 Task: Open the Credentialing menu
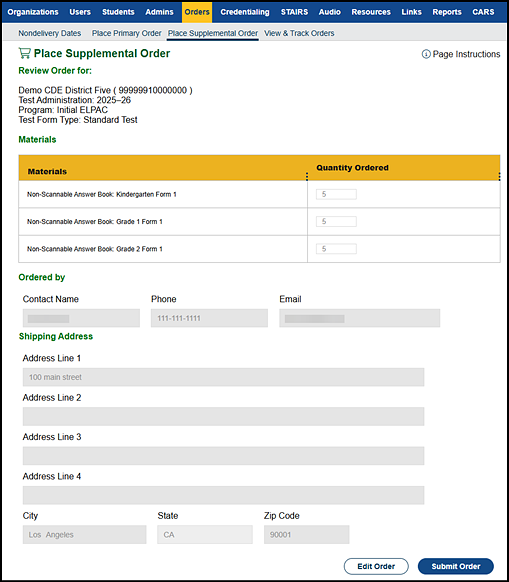click(x=245, y=12)
